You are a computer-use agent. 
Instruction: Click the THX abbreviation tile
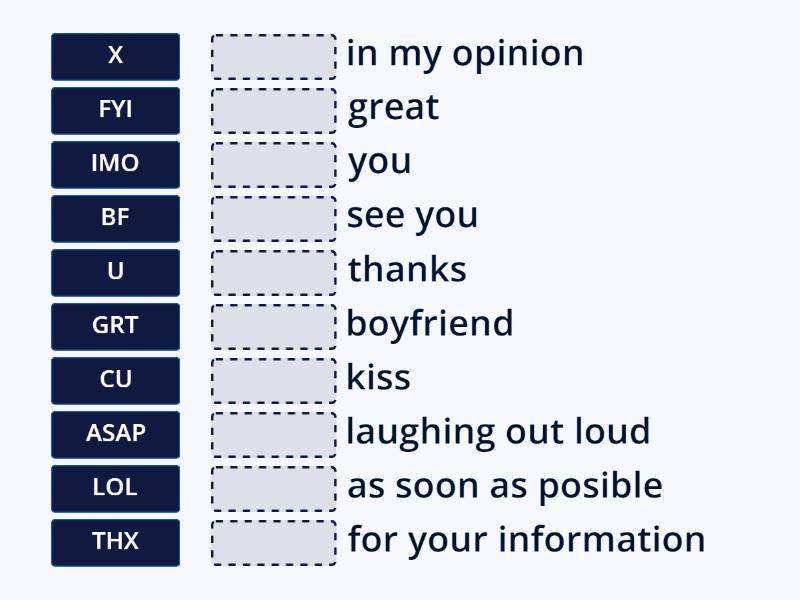(115, 542)
